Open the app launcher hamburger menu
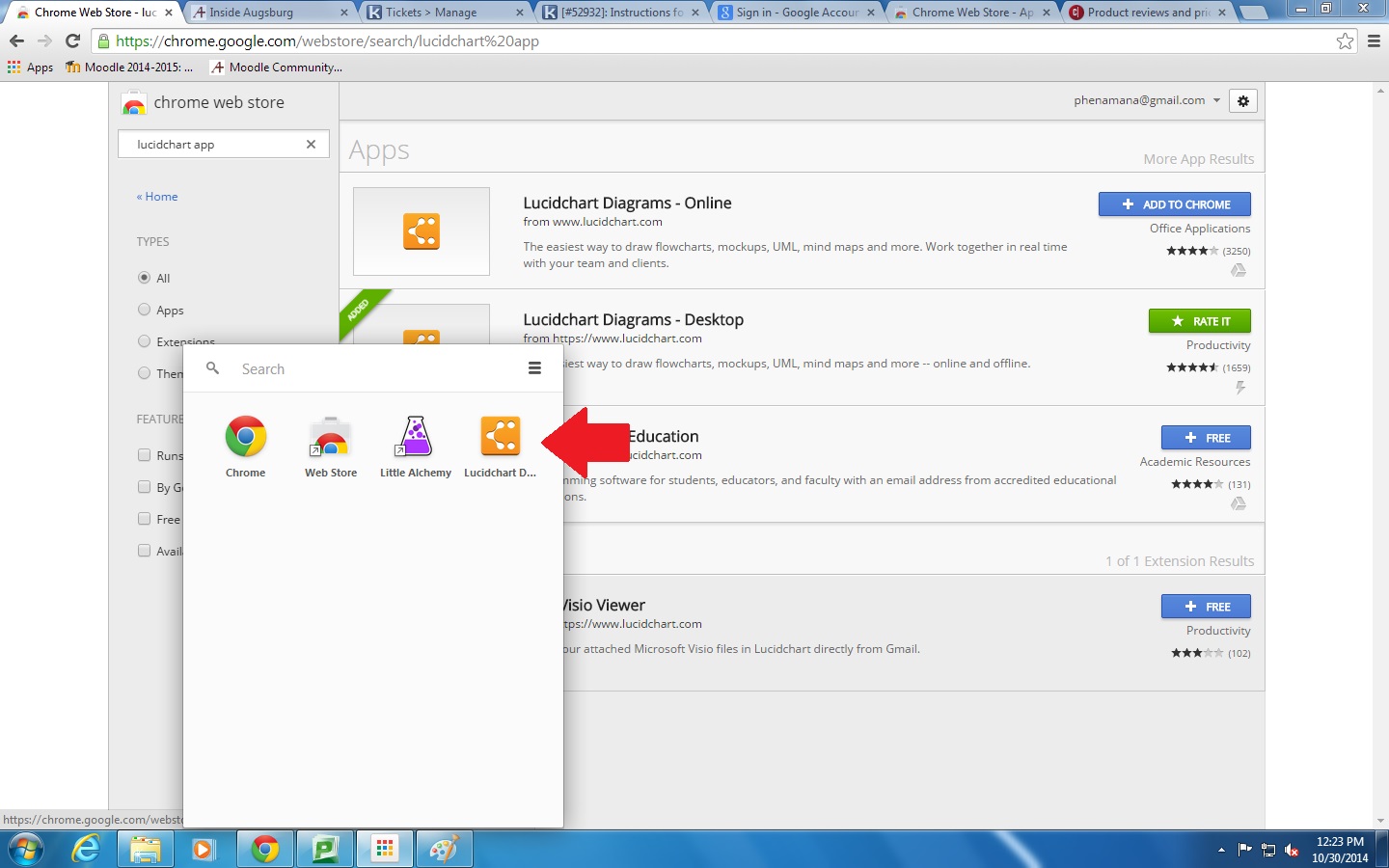Viewport: 1389px width, 868px height. pos(534,368)
